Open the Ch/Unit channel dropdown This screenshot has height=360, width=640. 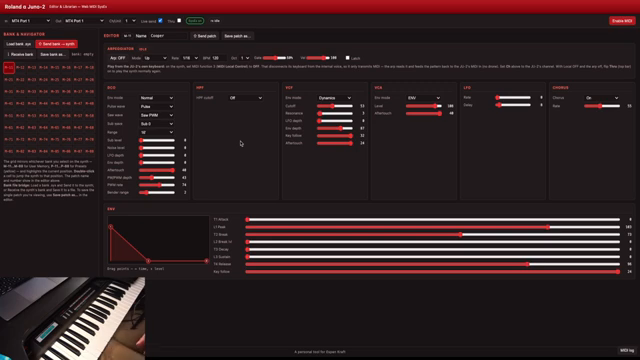click(130, 21)
